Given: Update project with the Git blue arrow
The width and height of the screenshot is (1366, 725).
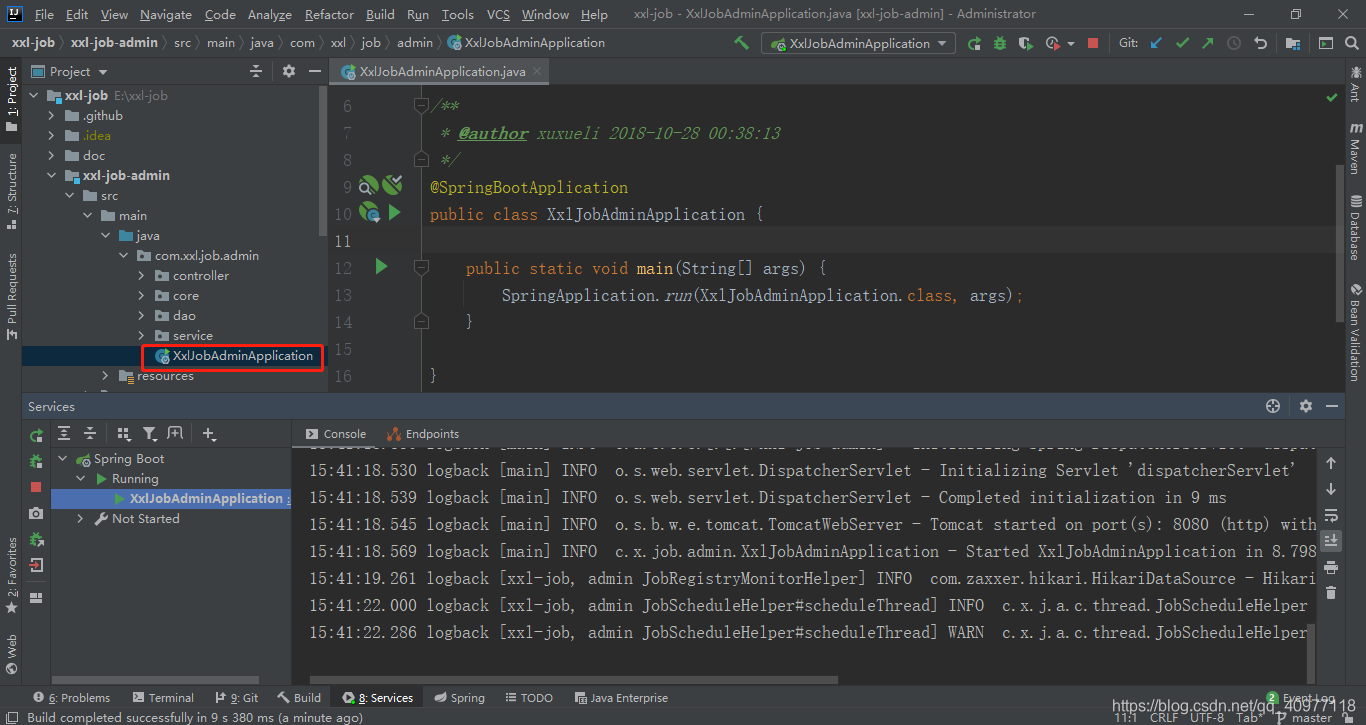Looking at the screenshot, I should tap(1157, 43).
